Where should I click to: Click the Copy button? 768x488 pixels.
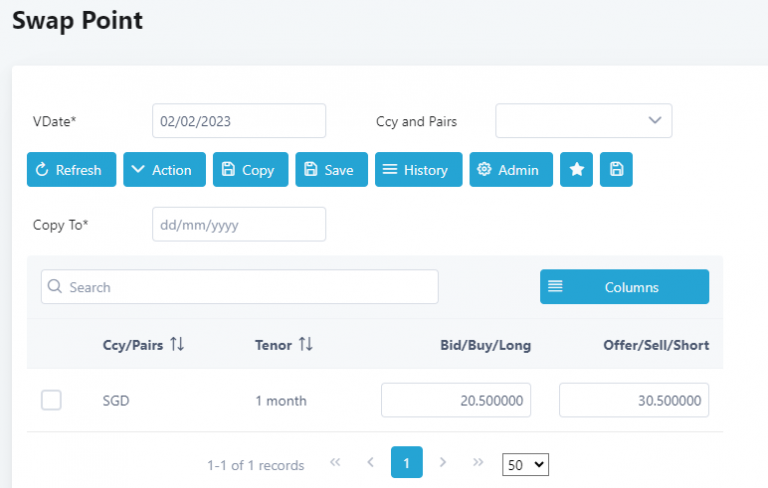click(x=250, y=170)
